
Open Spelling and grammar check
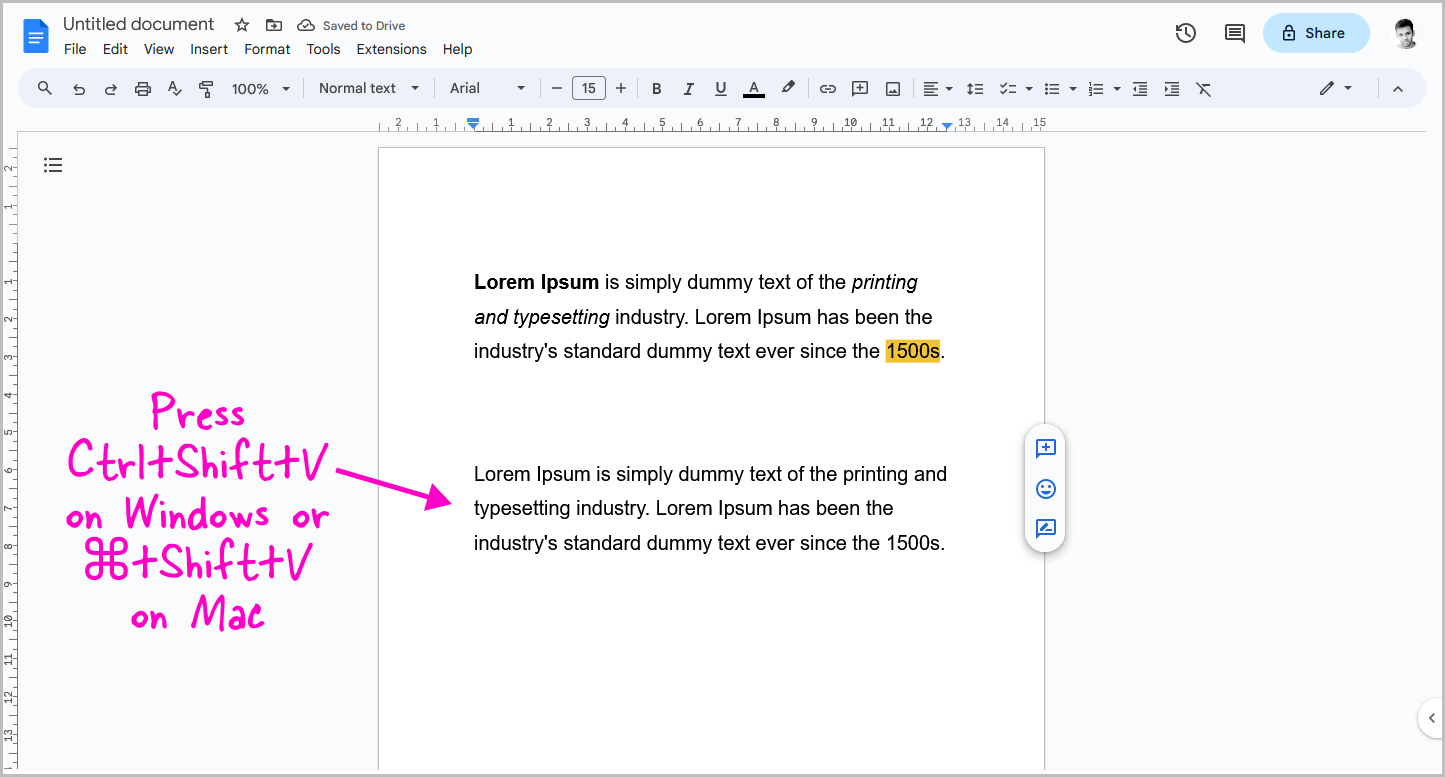click(174, 88)
